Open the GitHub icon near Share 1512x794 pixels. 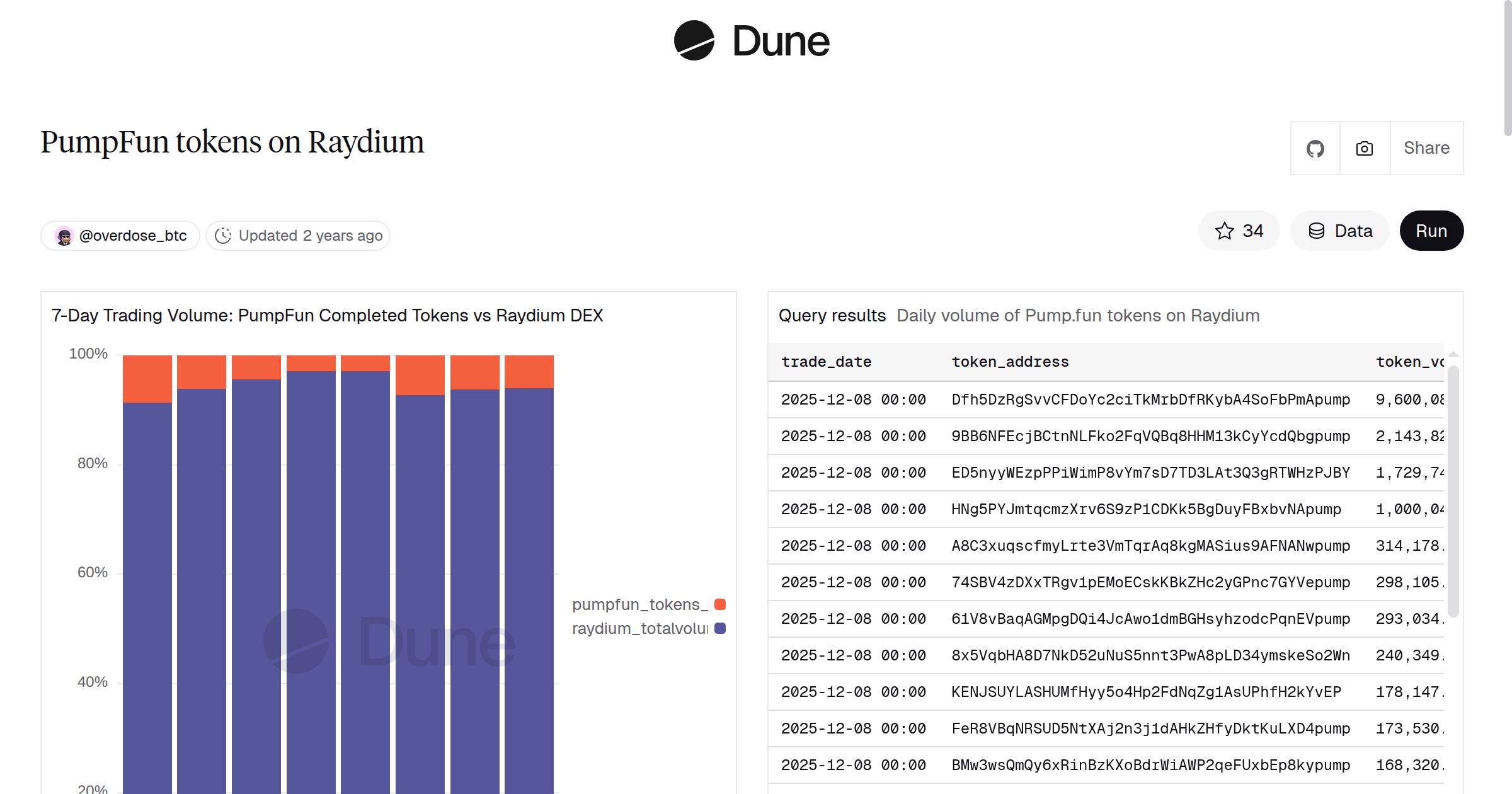1315,148
